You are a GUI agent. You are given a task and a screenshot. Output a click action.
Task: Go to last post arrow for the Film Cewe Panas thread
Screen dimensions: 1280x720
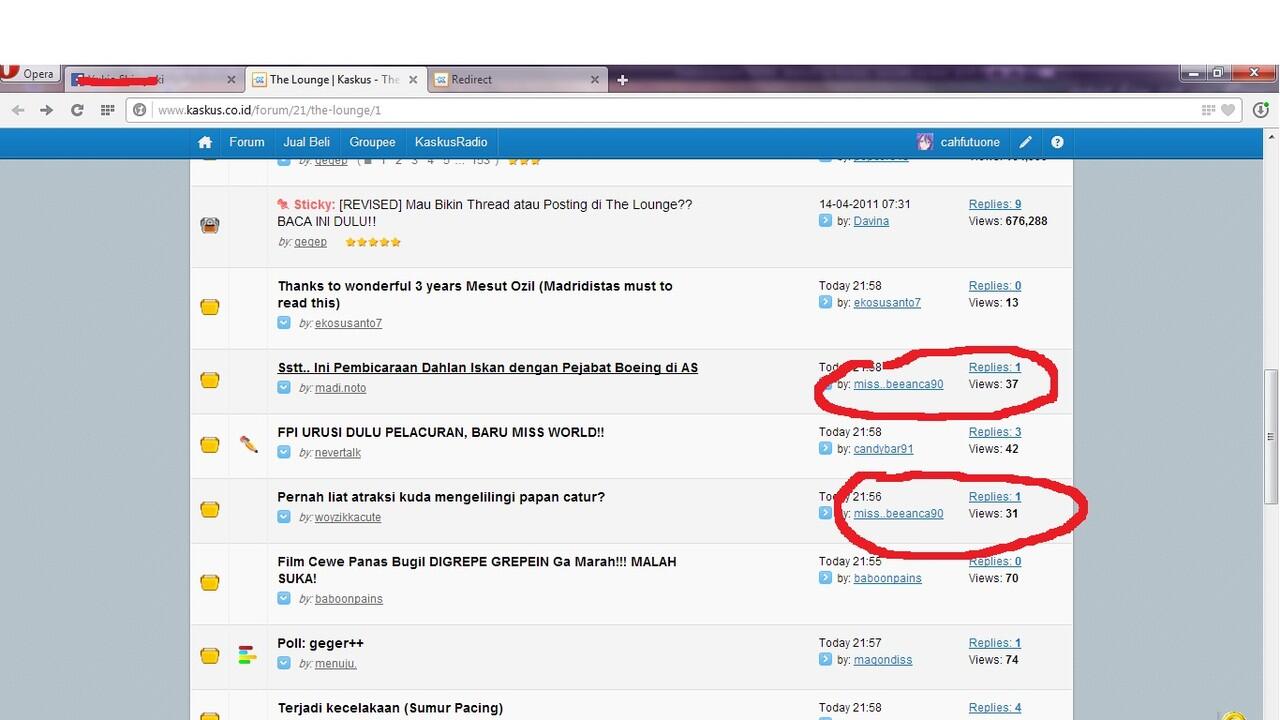pos(825,577)
